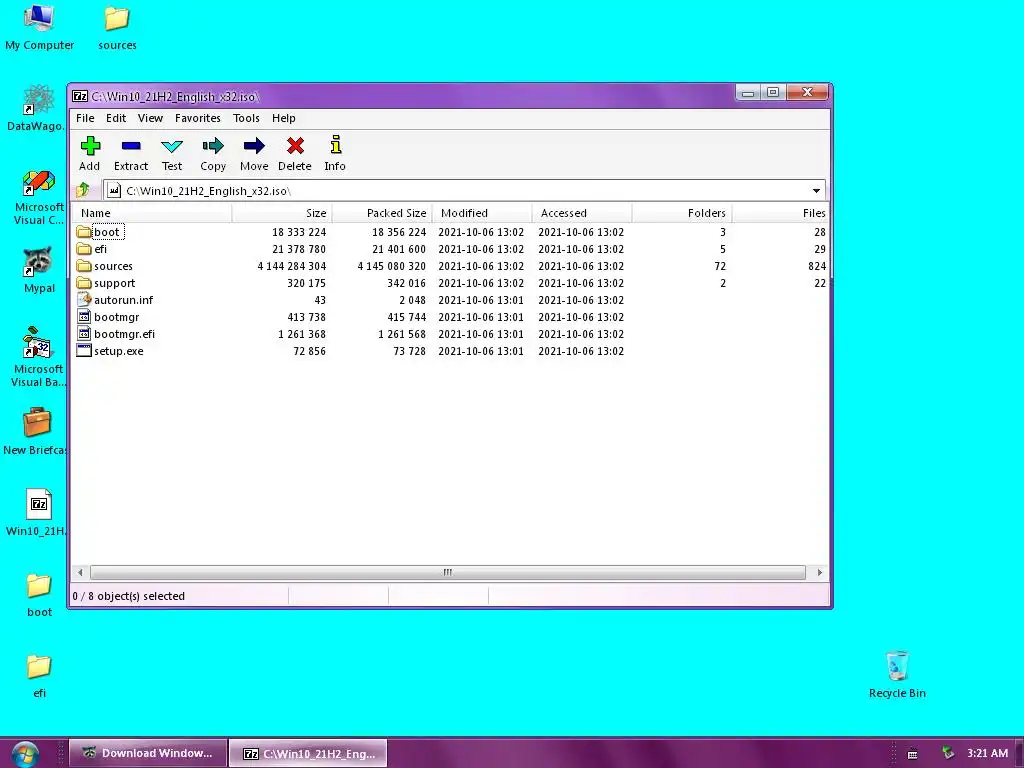Image resolution: width=1024 pixels, height=768 pixels.
Task: Click the 7-Zip window taskbar button
Action: point(308,753)
